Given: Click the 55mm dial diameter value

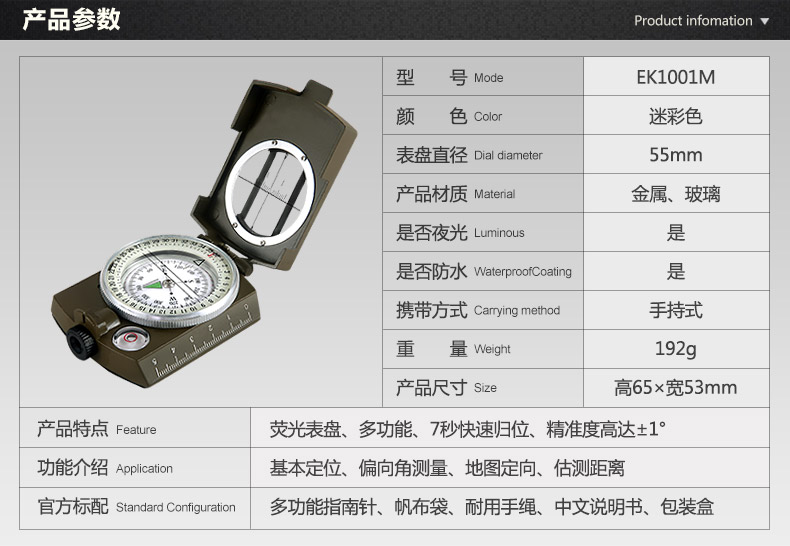Looking at the screenshot, I should 676,155.
